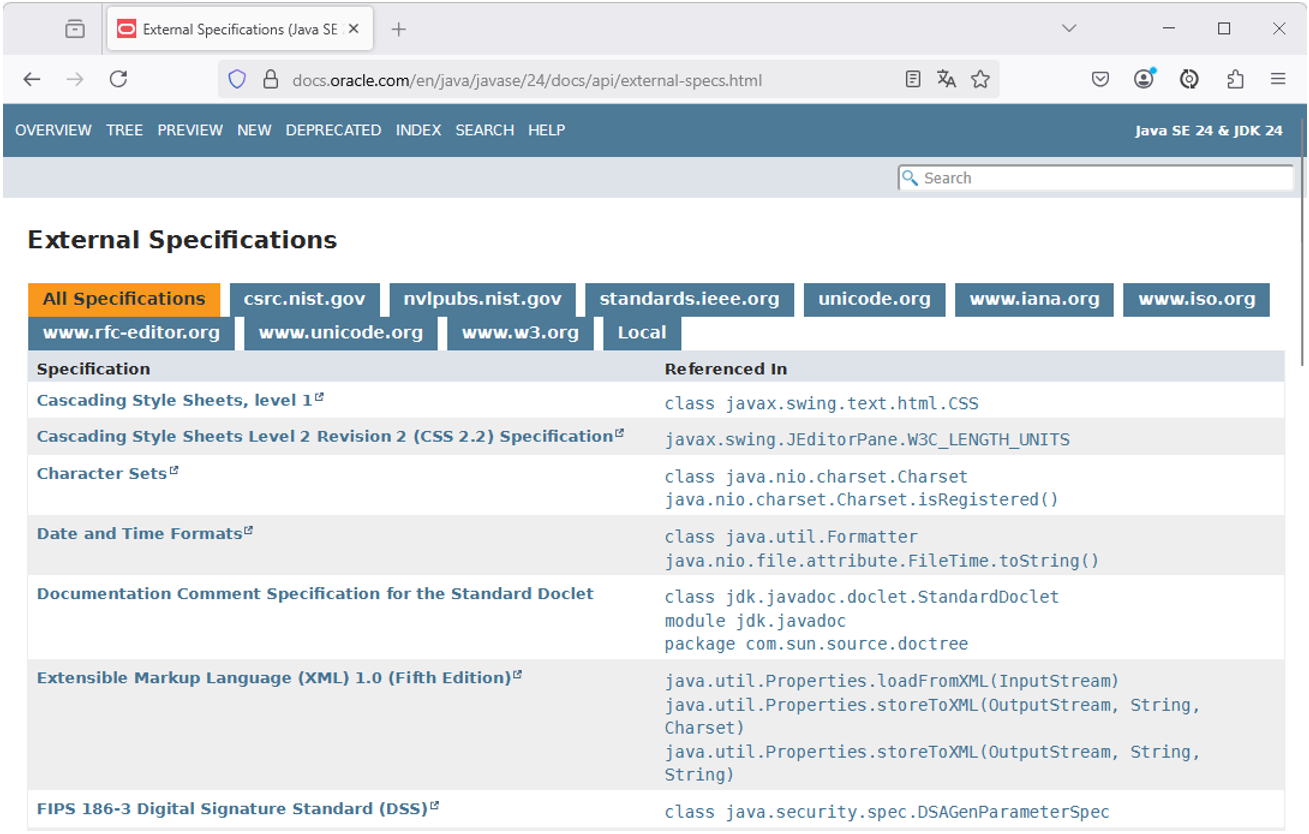Open the Pocket save icon
This screenshot has height=834, width=1309.
point(1100,79)
